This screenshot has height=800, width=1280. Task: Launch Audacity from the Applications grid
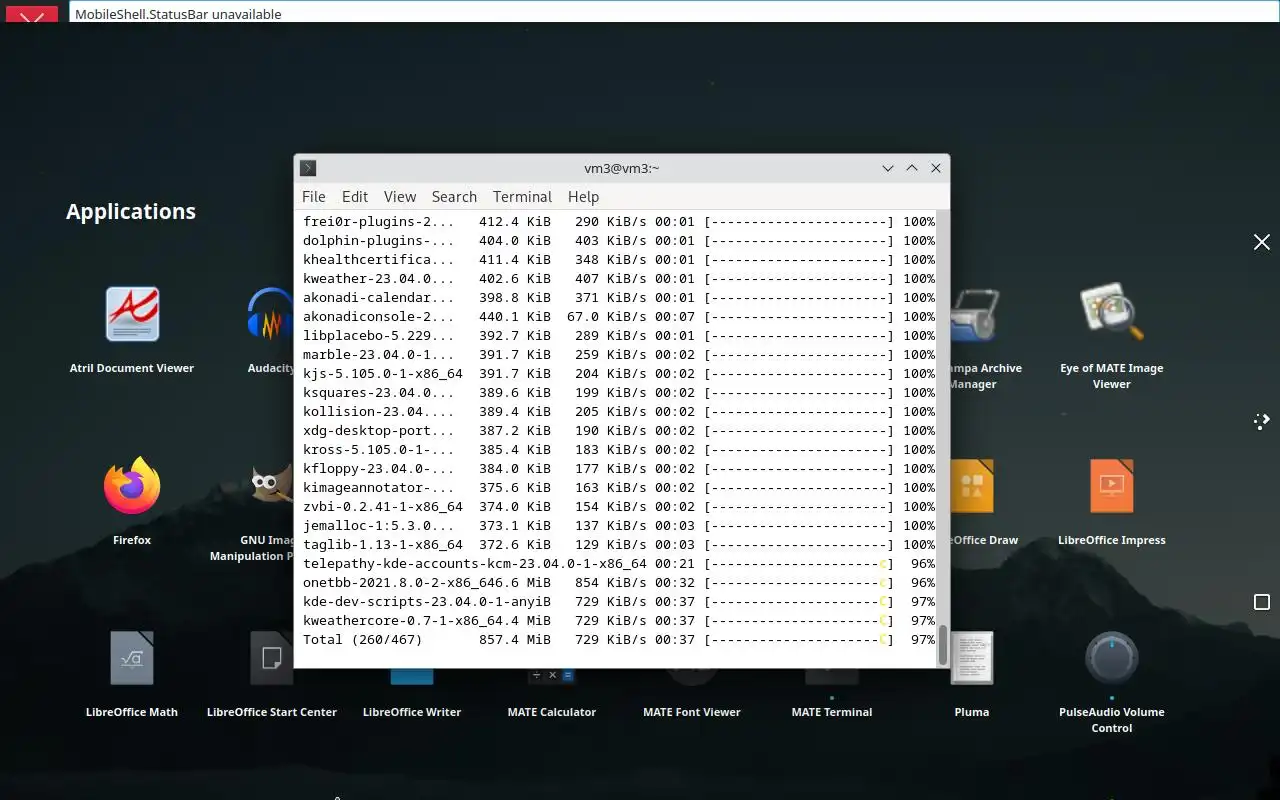(x=270, y=314)
